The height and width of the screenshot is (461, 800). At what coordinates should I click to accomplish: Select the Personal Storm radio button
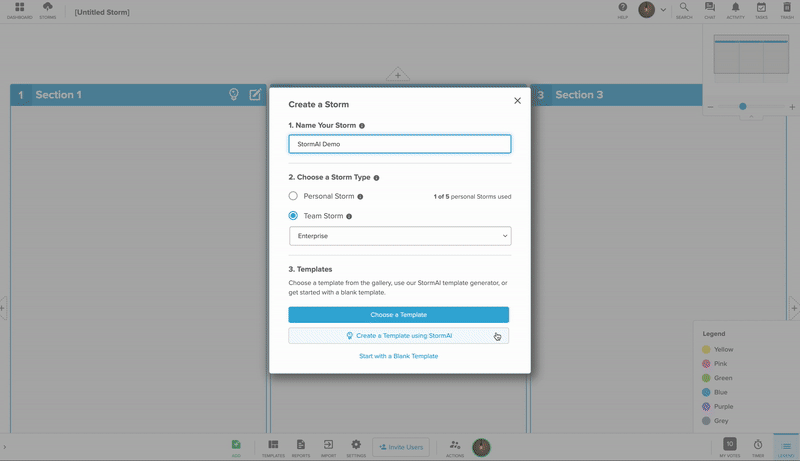tap(293, 196)
